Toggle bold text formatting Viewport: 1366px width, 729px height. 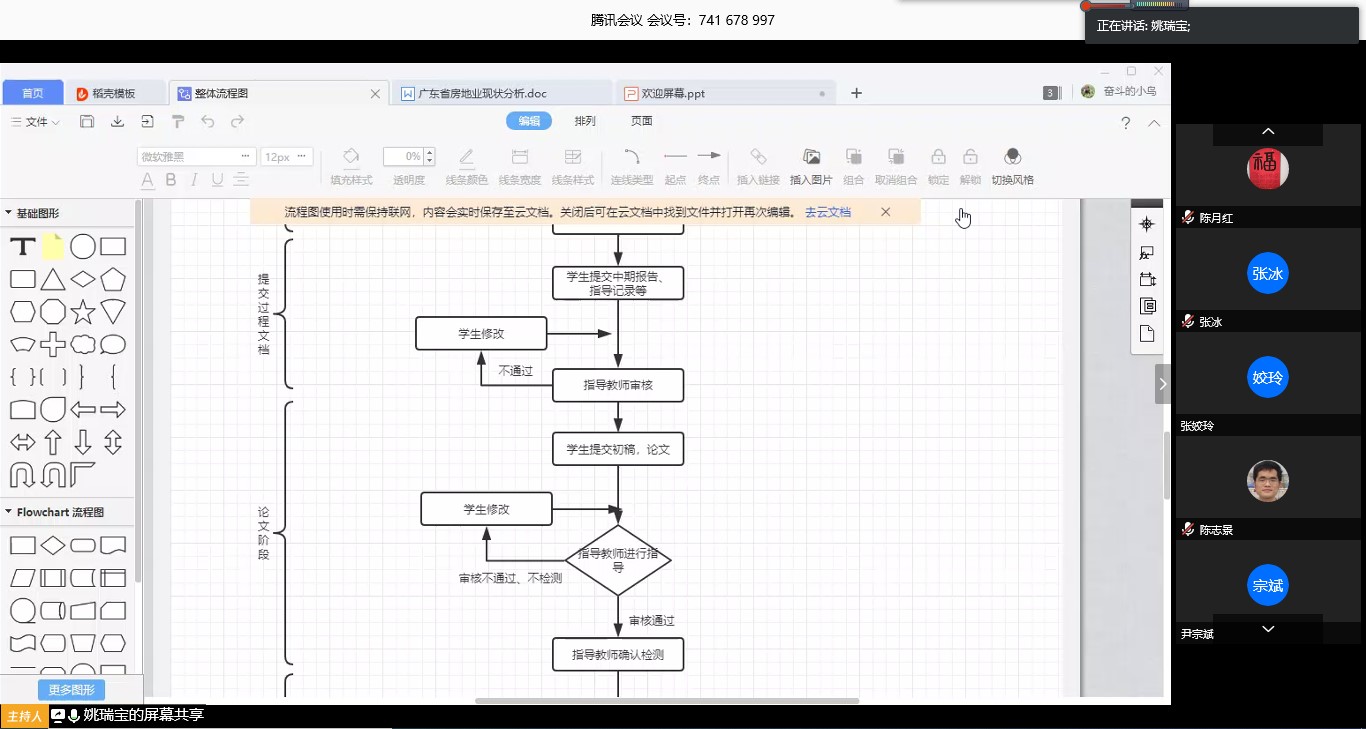click(171, 180)
